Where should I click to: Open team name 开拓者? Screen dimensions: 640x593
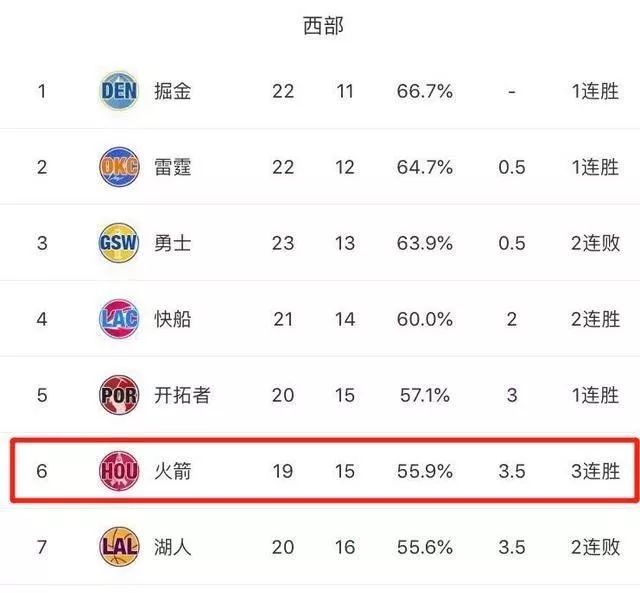tap(182, 395)
